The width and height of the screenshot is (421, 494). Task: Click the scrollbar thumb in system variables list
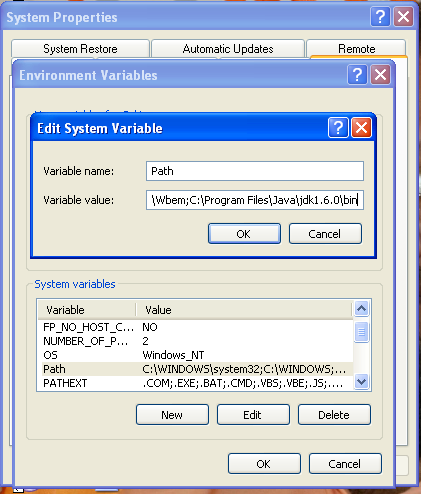point(362,332)
